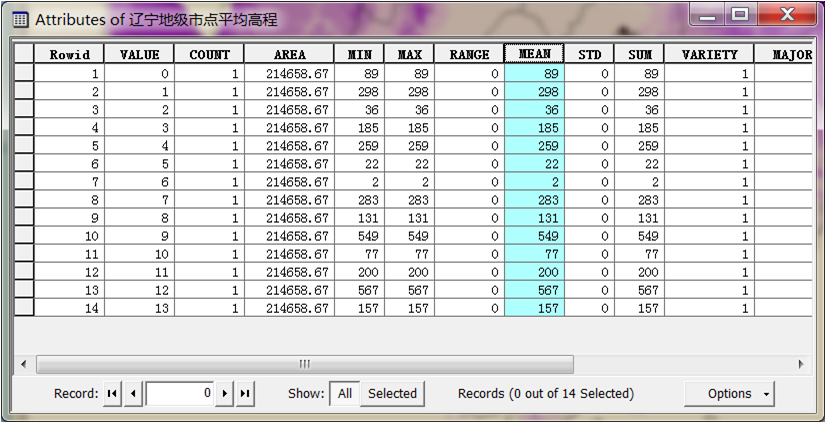Image resolution: width=826 pixels, height=423 pixels.
Task: Select the row selector for Rowid 14
Action: tap(23, 308)
